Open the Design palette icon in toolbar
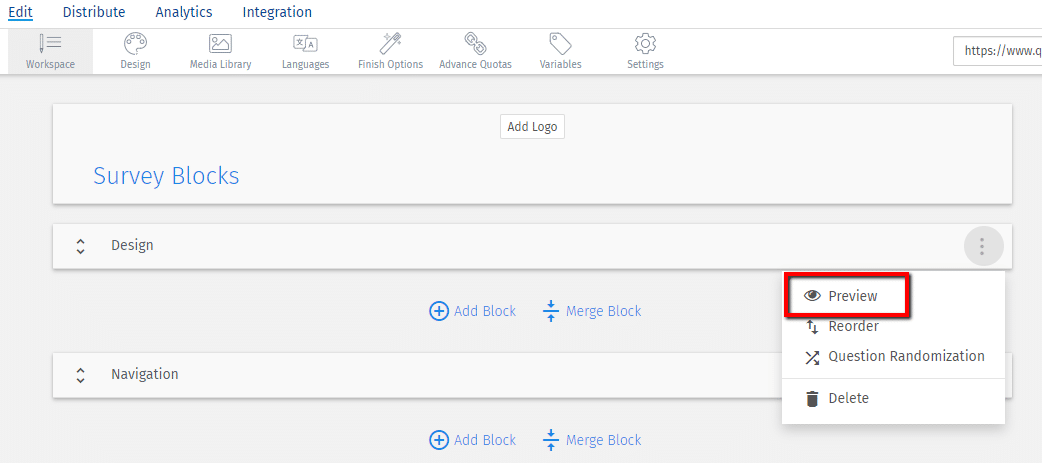The height and width of the screenshot is (463, 1042). (136, 44)
